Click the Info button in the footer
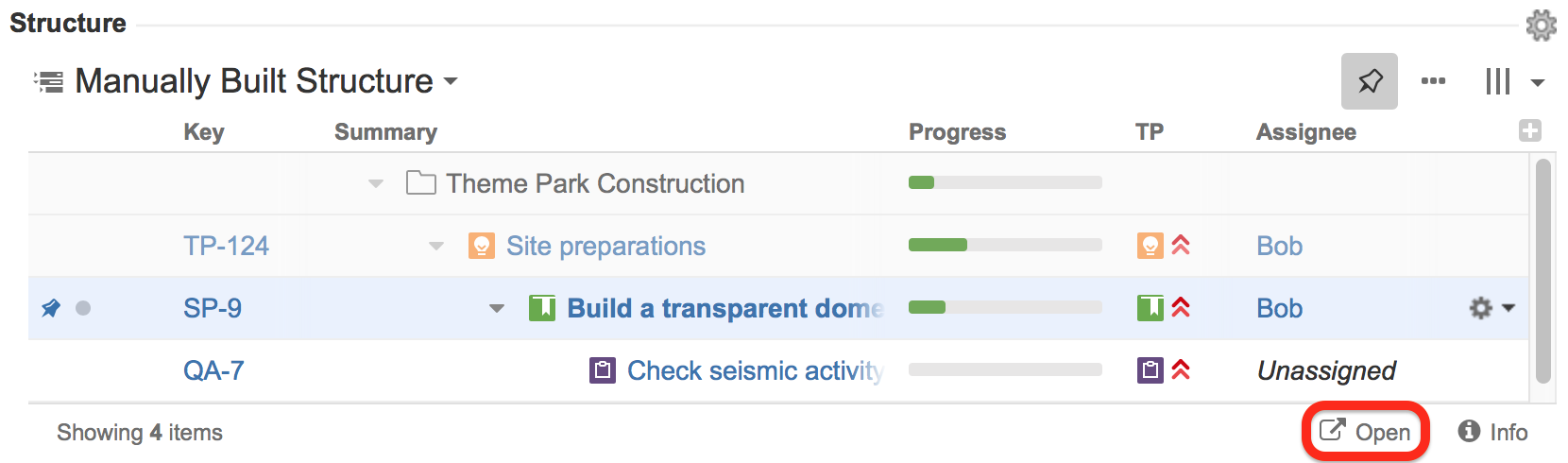 pyautogui.click(x=1492, y=432)
